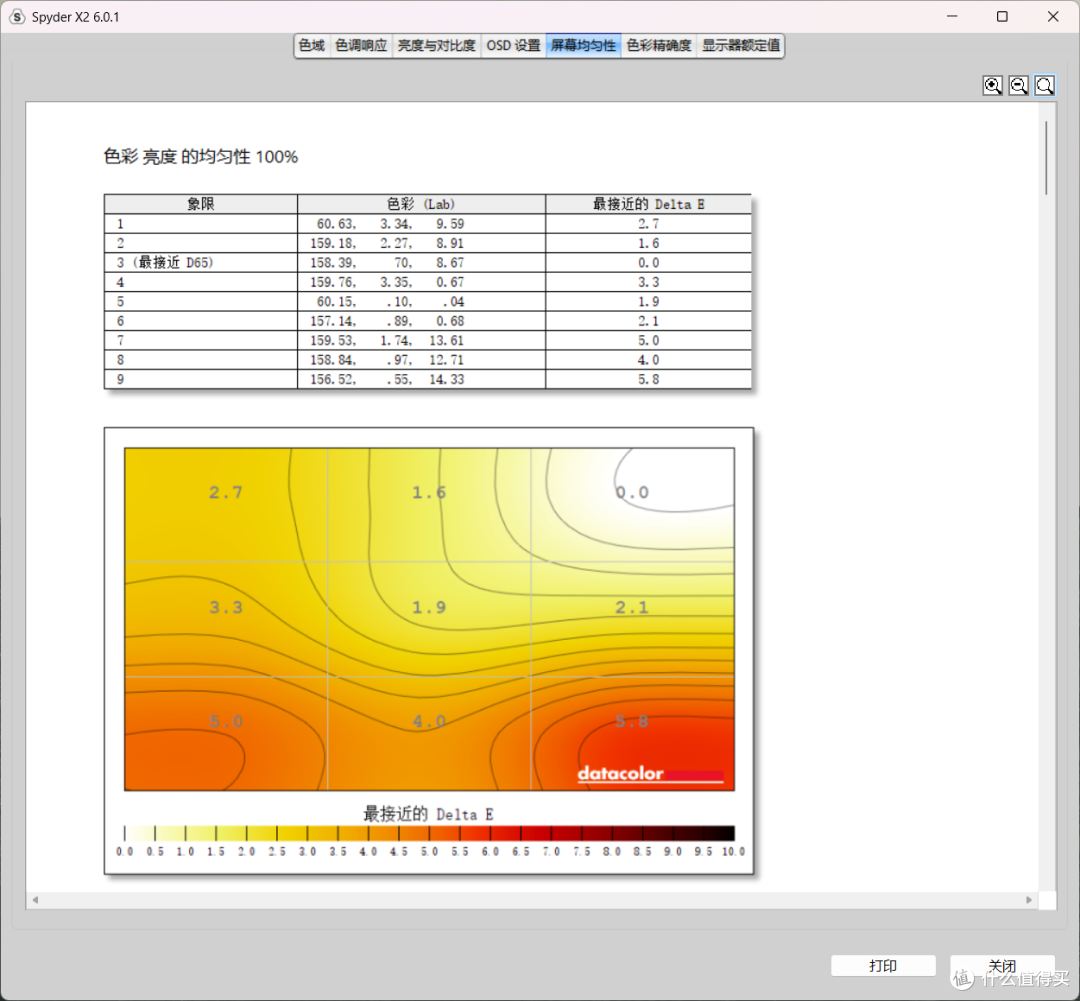
Task: Click the zoom in magnifier icon
Action: pos(993,85)
